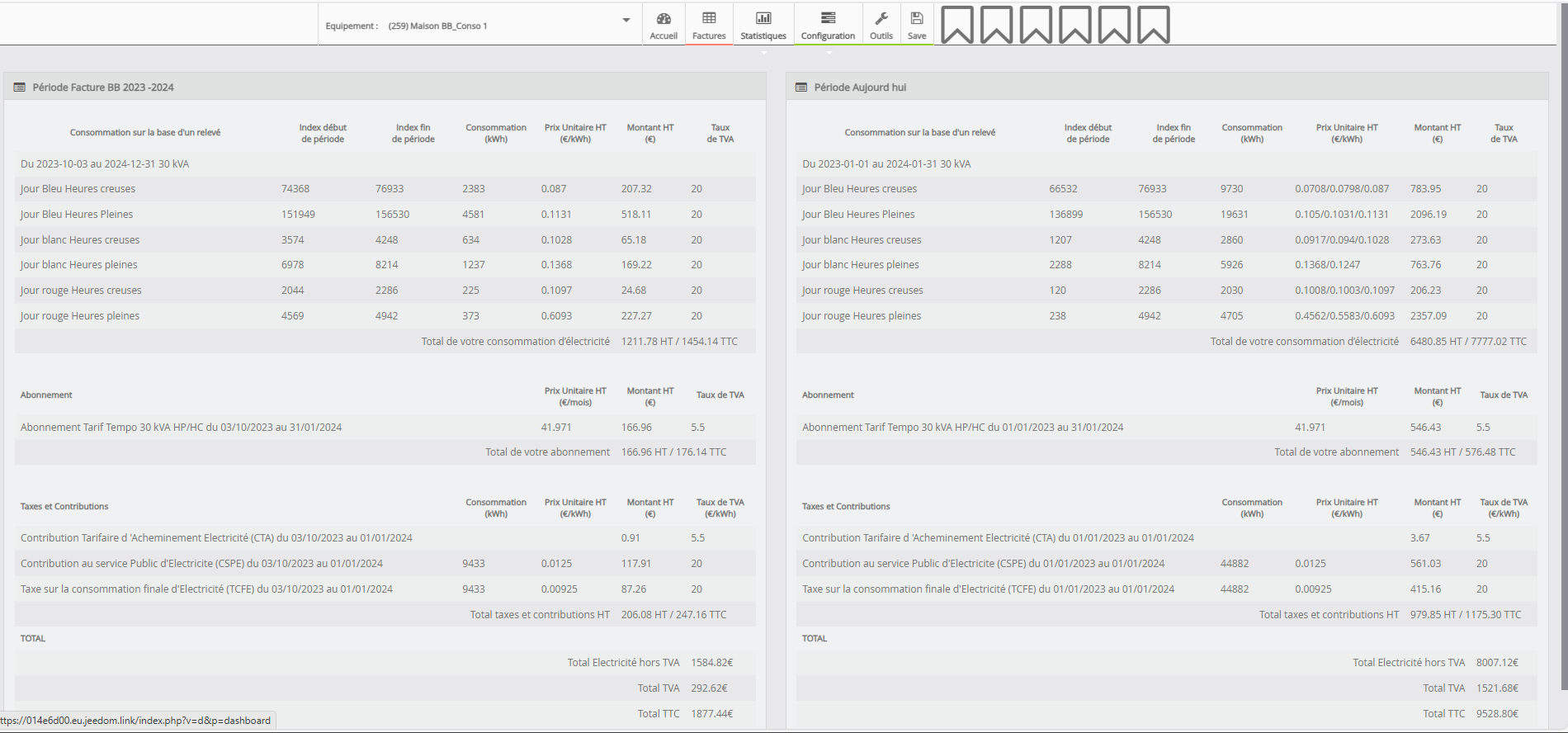Open the Outils wrench icon
Screen dimensions: 1568x733
click(x=881, y=18)
